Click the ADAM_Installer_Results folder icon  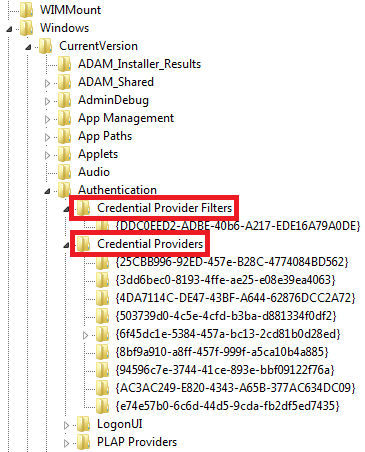pyautogui.click(x=65, y=64)
